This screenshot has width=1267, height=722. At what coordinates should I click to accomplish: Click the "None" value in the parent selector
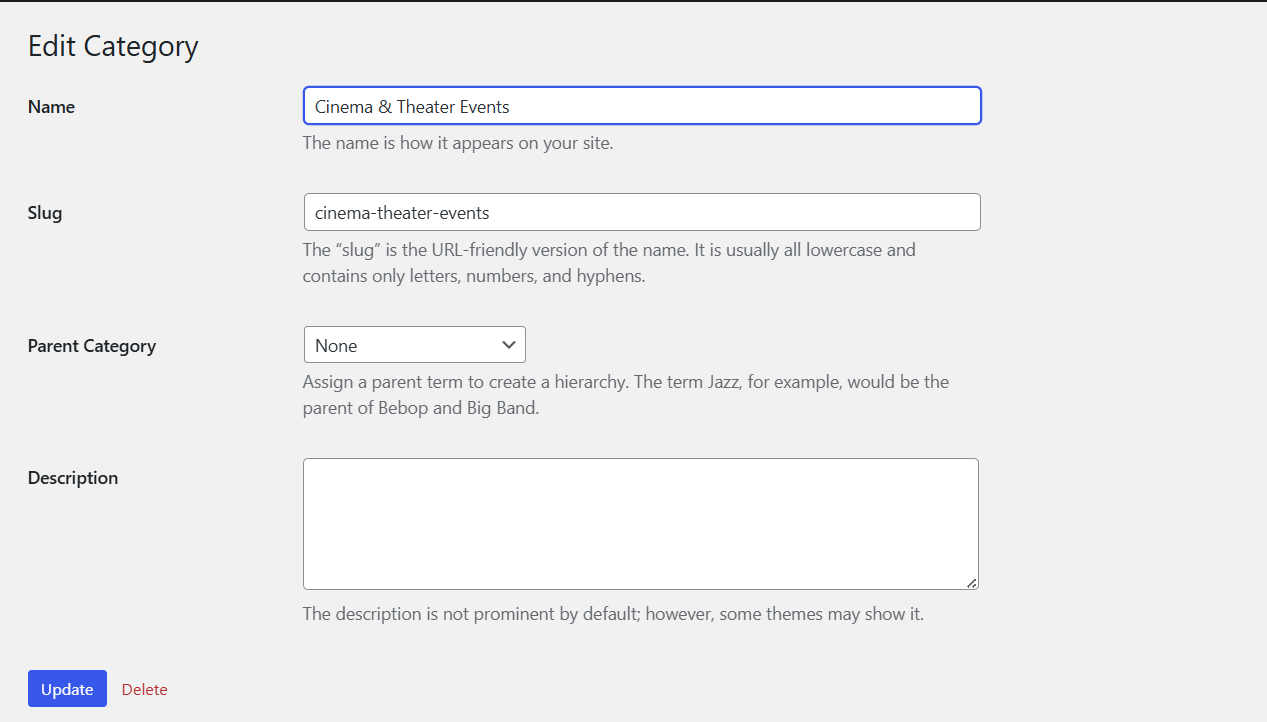336,346
